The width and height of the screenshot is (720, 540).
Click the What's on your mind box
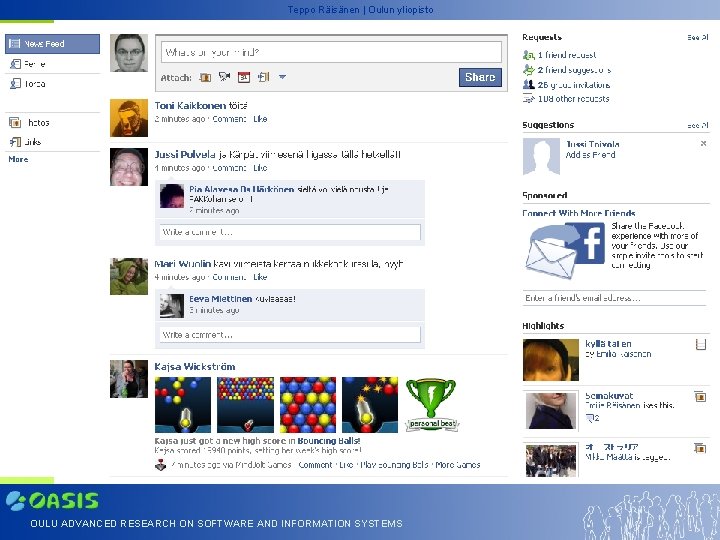point(331,52)
